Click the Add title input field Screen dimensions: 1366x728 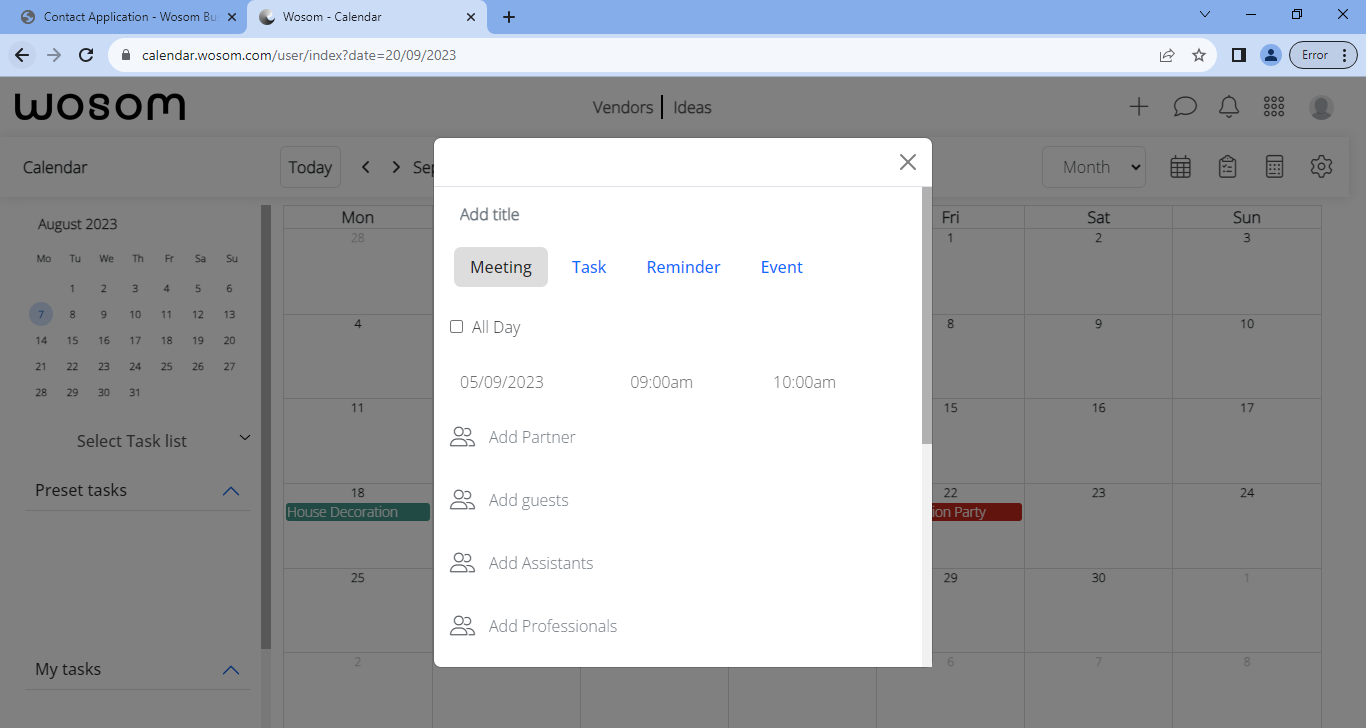pos(489,214)
